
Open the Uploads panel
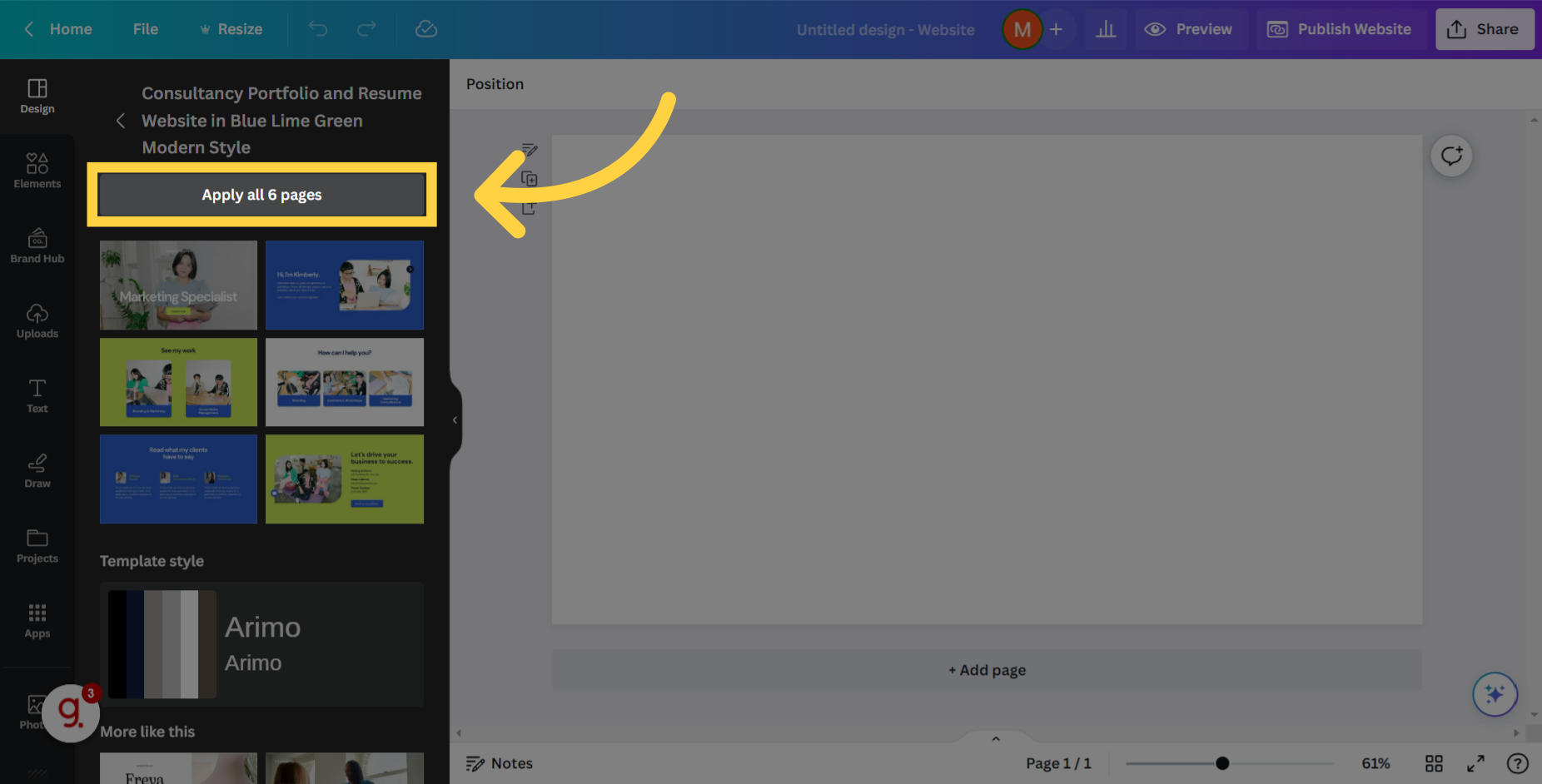coord(37,320)
